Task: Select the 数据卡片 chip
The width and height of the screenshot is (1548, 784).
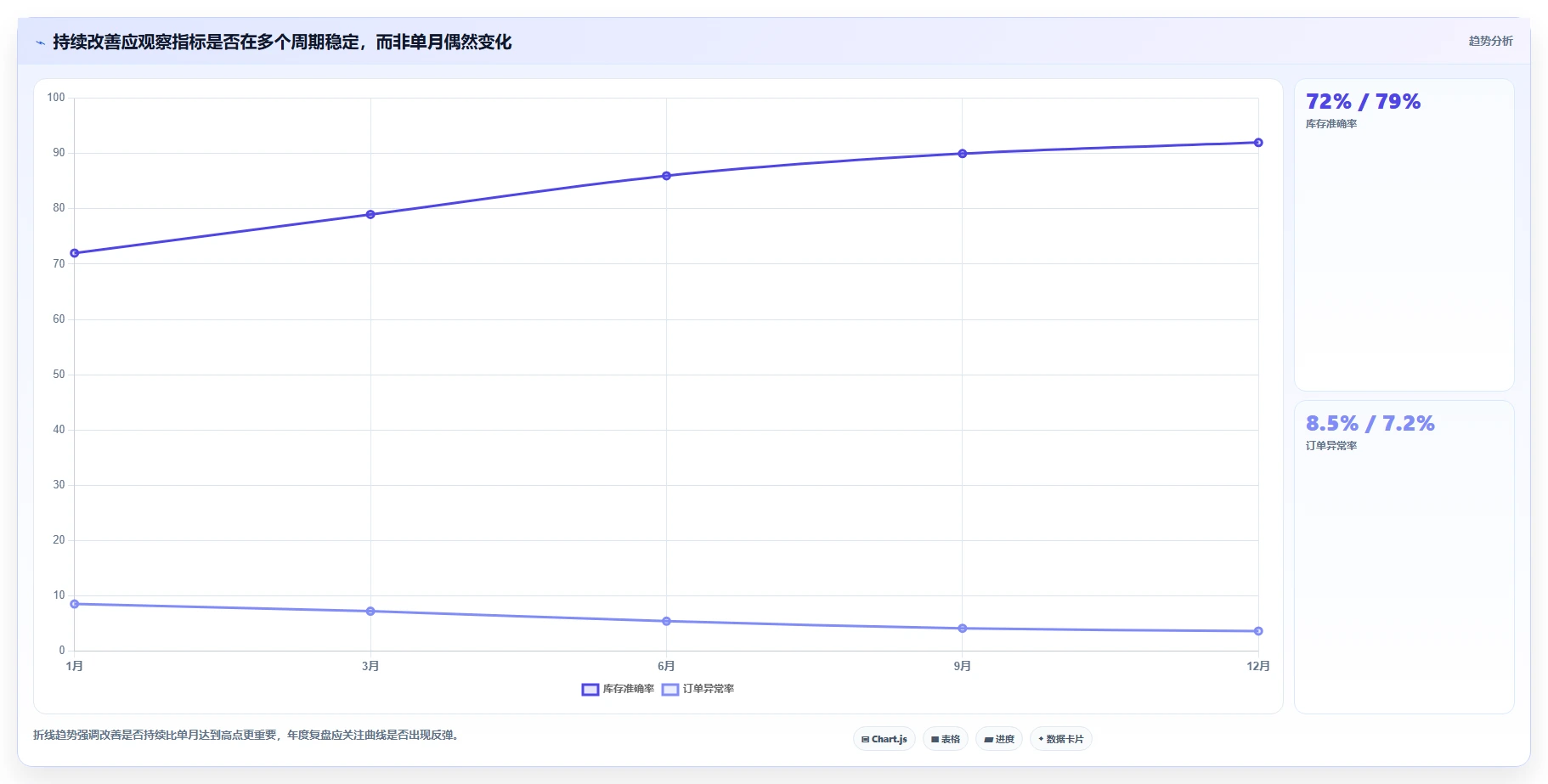Action: [1060, 739]
